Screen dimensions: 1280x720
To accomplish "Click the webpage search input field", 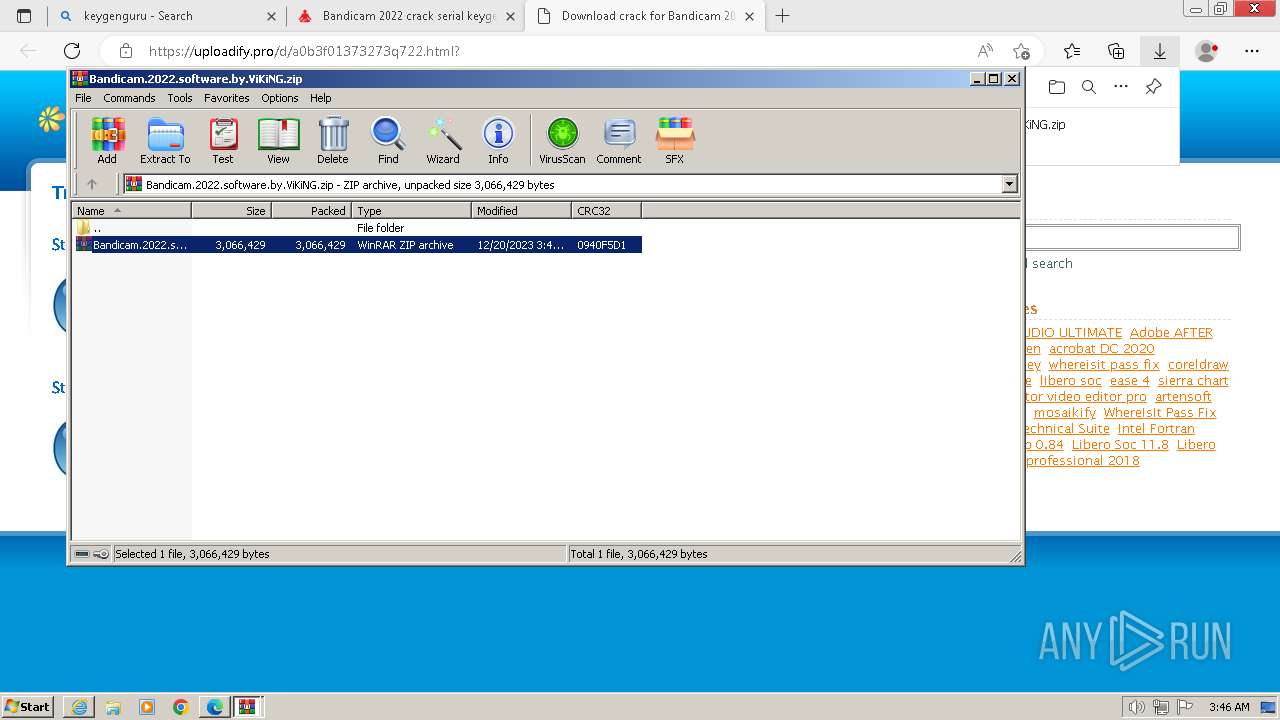I will pos(1132,237).
